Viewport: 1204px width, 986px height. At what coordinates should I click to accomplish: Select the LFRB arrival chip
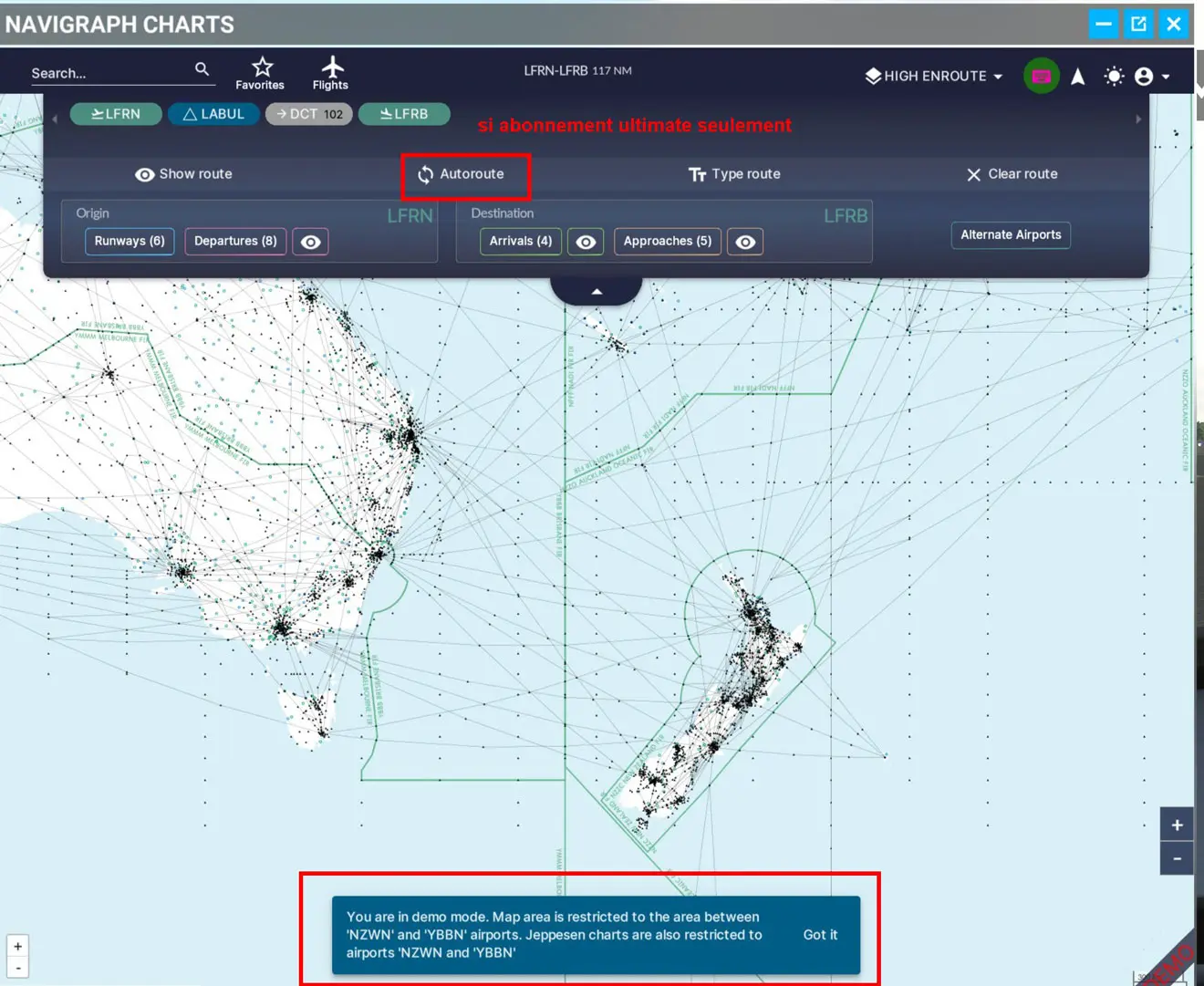tap(404, 114)
